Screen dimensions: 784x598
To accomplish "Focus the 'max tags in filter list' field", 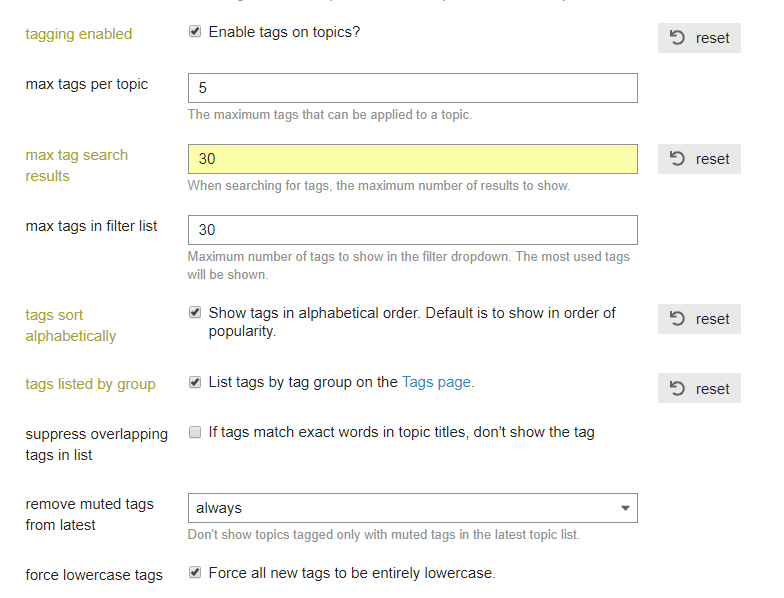I will 412,230.
